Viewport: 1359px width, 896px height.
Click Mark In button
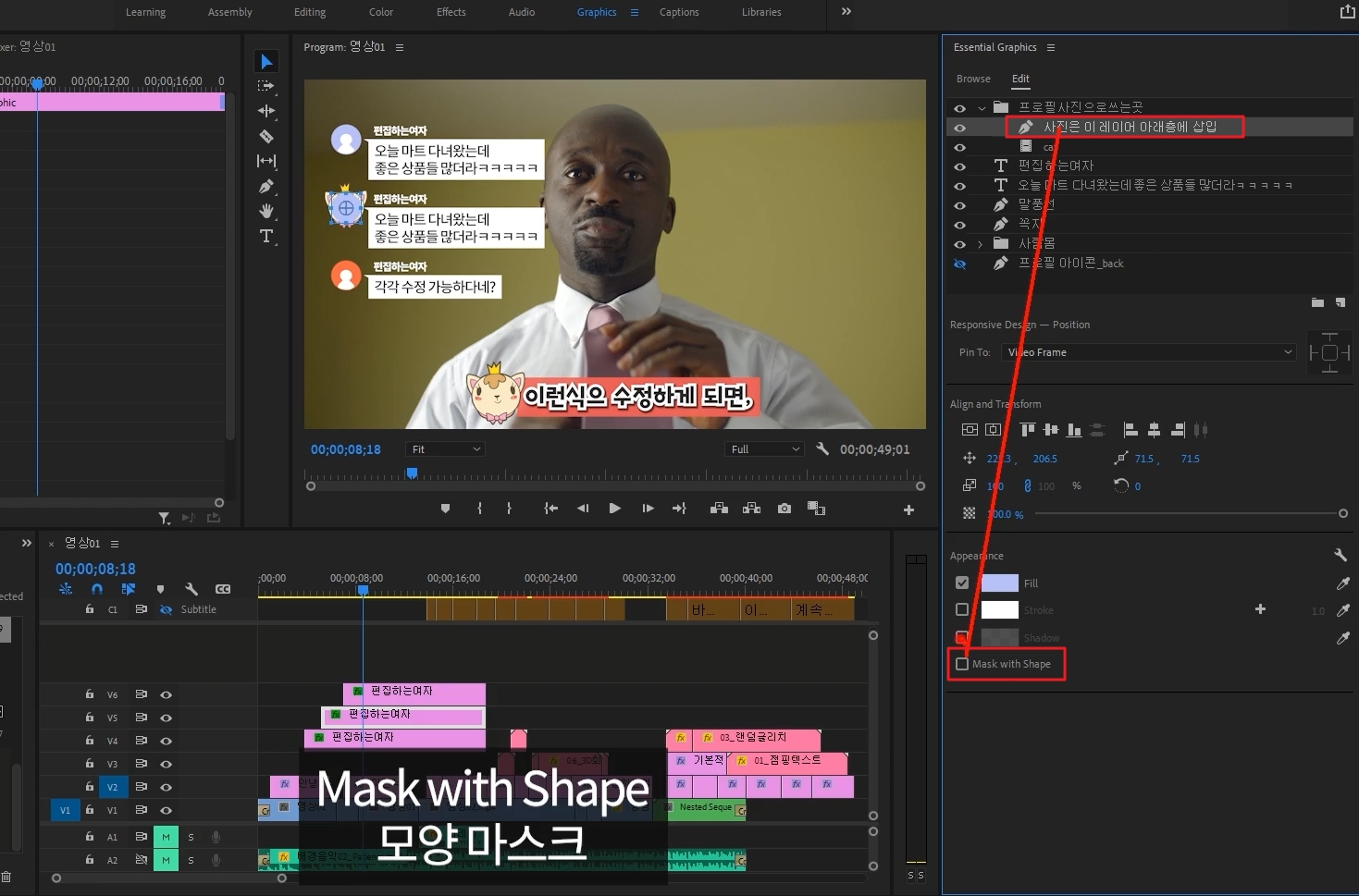479,509
